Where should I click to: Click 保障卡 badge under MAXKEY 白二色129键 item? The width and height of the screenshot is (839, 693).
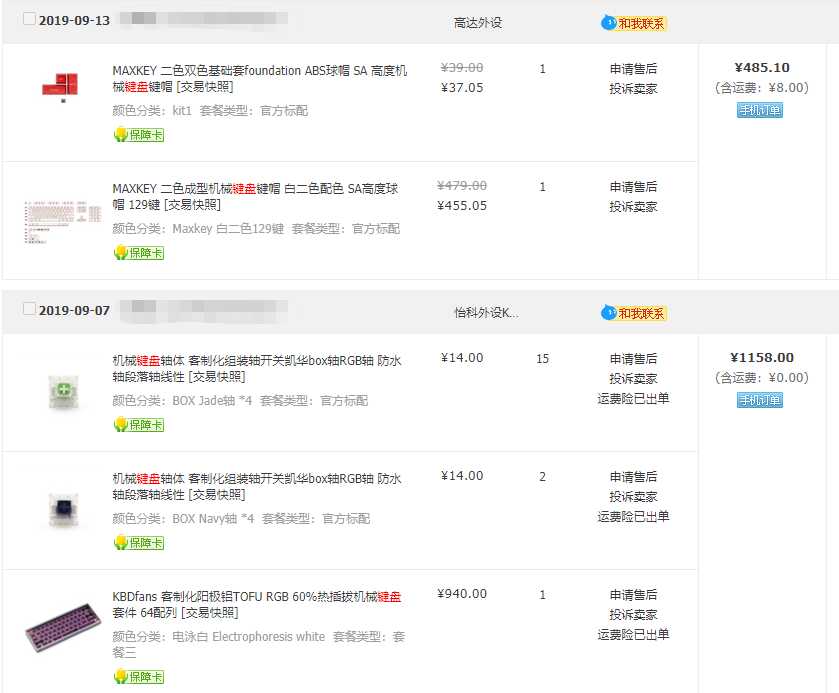(138, 253)
